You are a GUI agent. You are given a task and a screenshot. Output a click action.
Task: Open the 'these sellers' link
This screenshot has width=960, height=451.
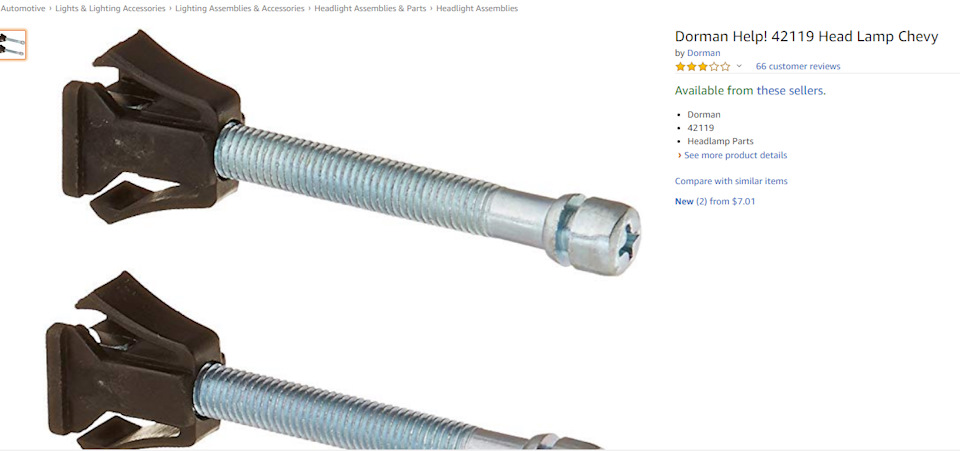(x=791, y=91)
